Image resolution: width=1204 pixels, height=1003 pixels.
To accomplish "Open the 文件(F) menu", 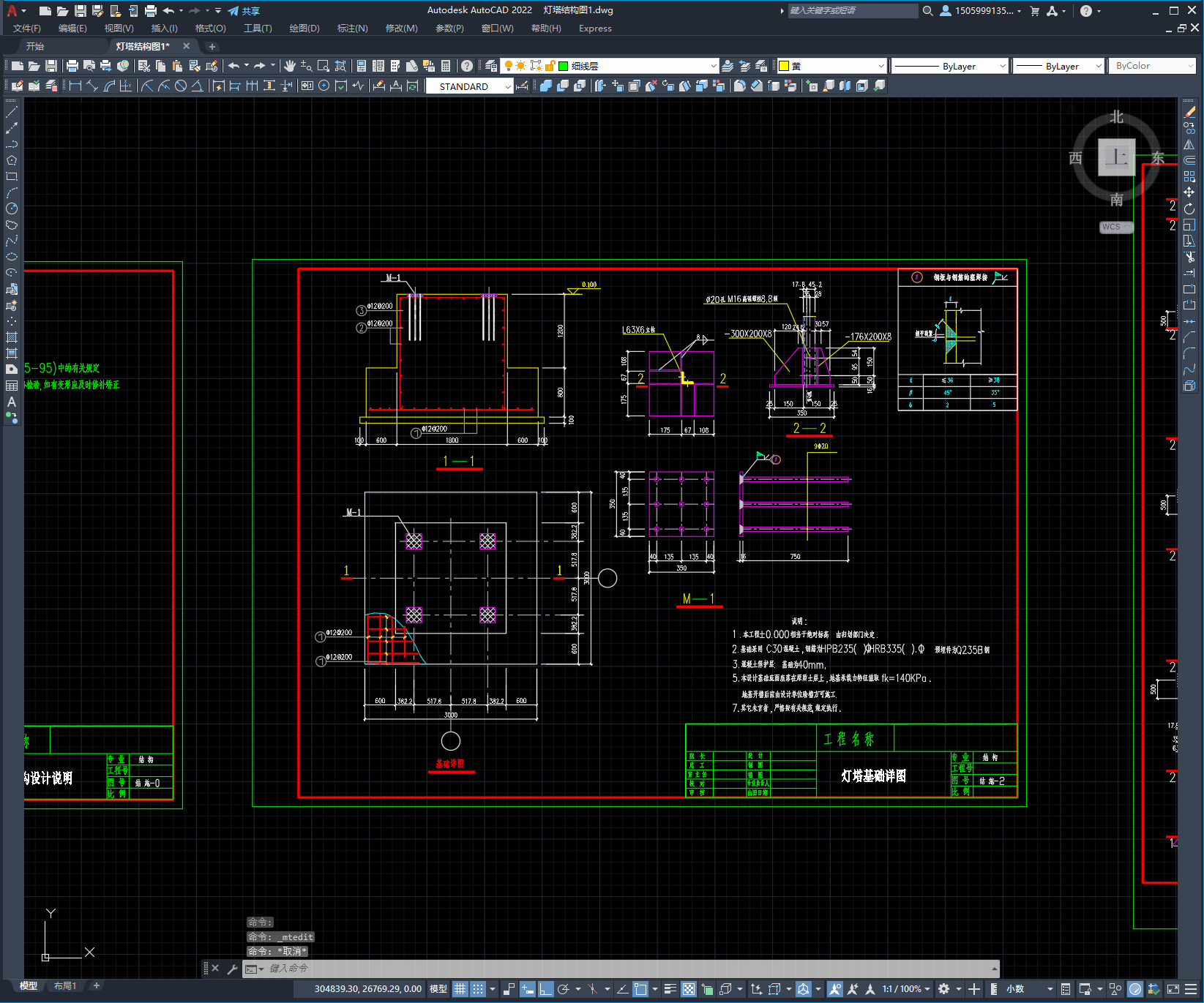I will point(27,29).
